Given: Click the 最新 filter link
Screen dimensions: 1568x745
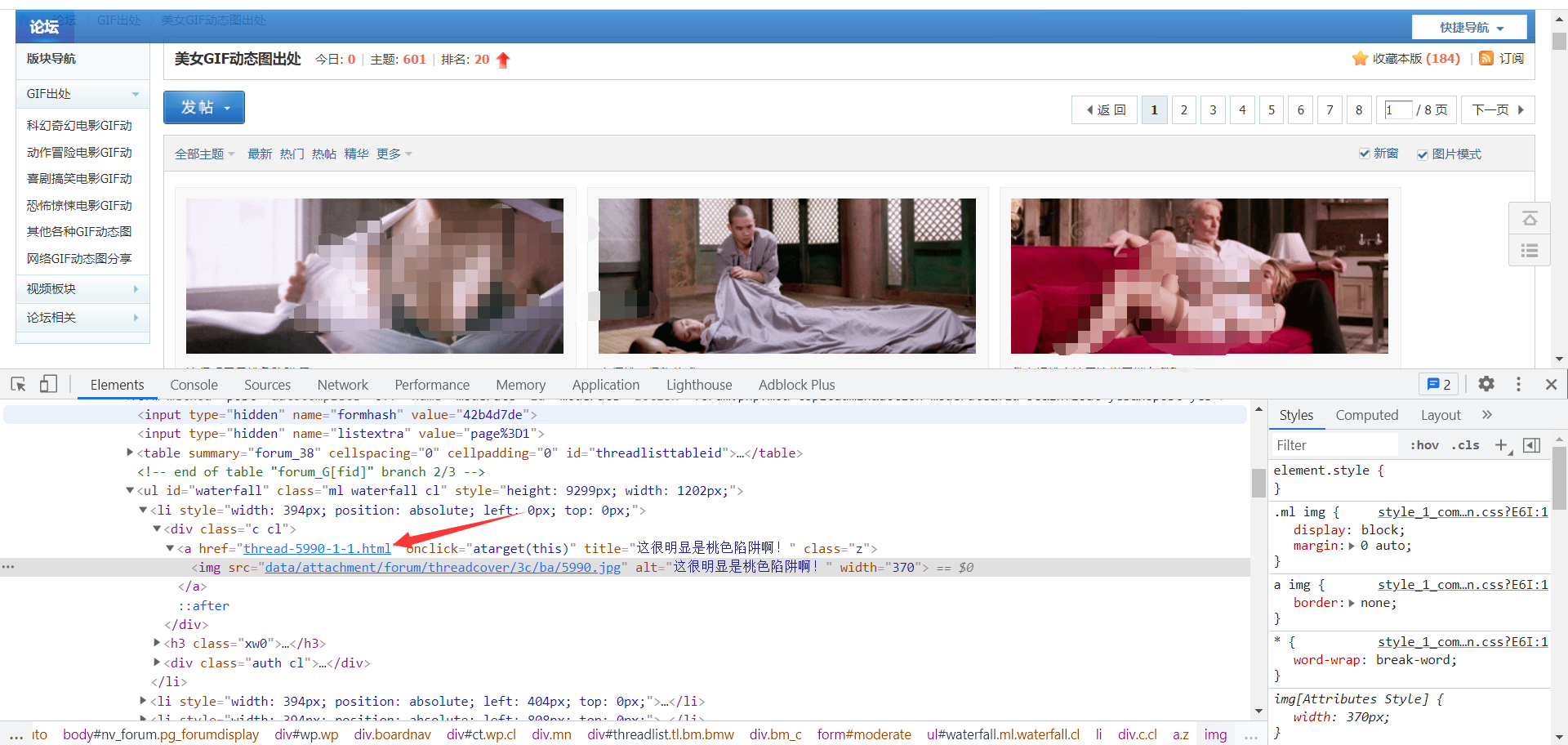Looking at the screenshot, I should pyautogui.click(x=260, y=154).
